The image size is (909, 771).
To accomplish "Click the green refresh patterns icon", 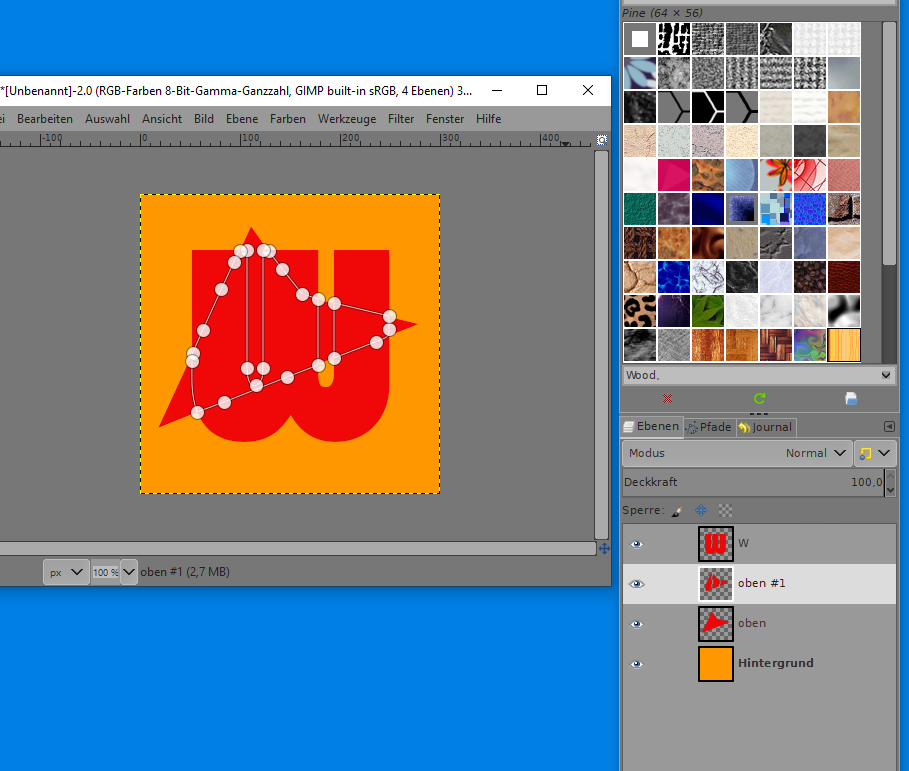I will pyautogui.click(x=759, y=398).
